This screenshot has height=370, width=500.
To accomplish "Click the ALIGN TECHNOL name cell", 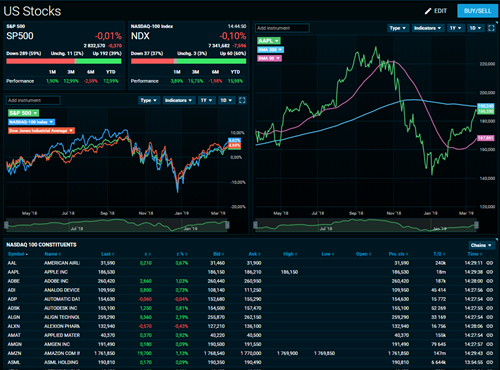I will pos(62,317).
